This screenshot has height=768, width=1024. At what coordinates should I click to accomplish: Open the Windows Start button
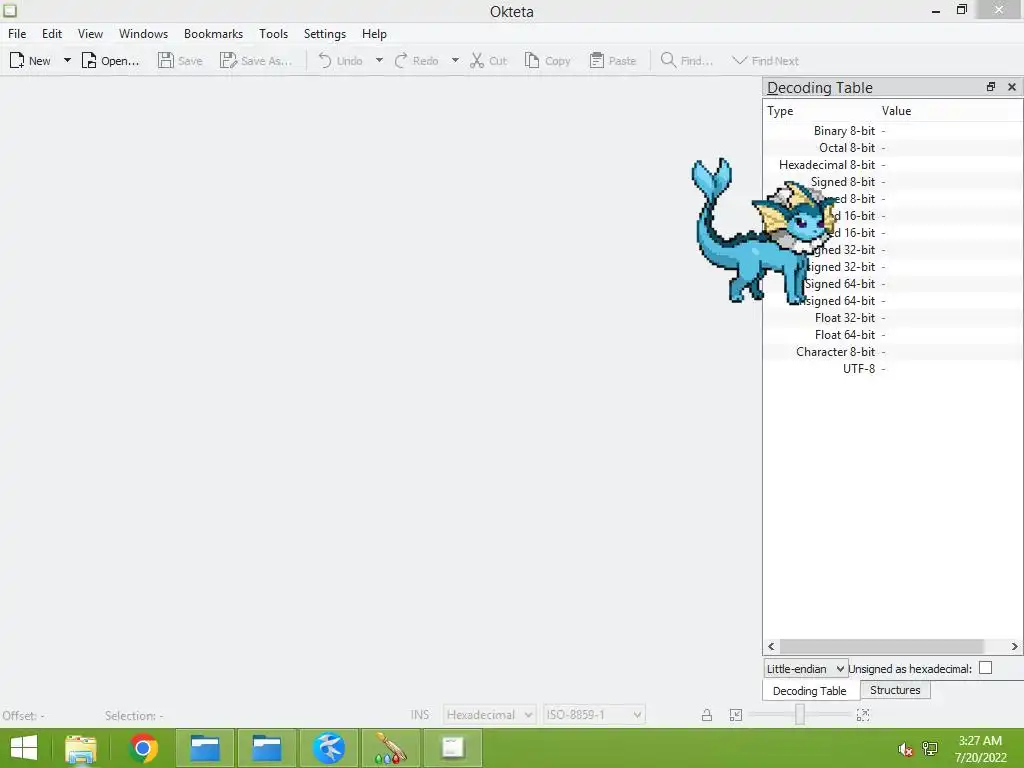coord(24,748)
